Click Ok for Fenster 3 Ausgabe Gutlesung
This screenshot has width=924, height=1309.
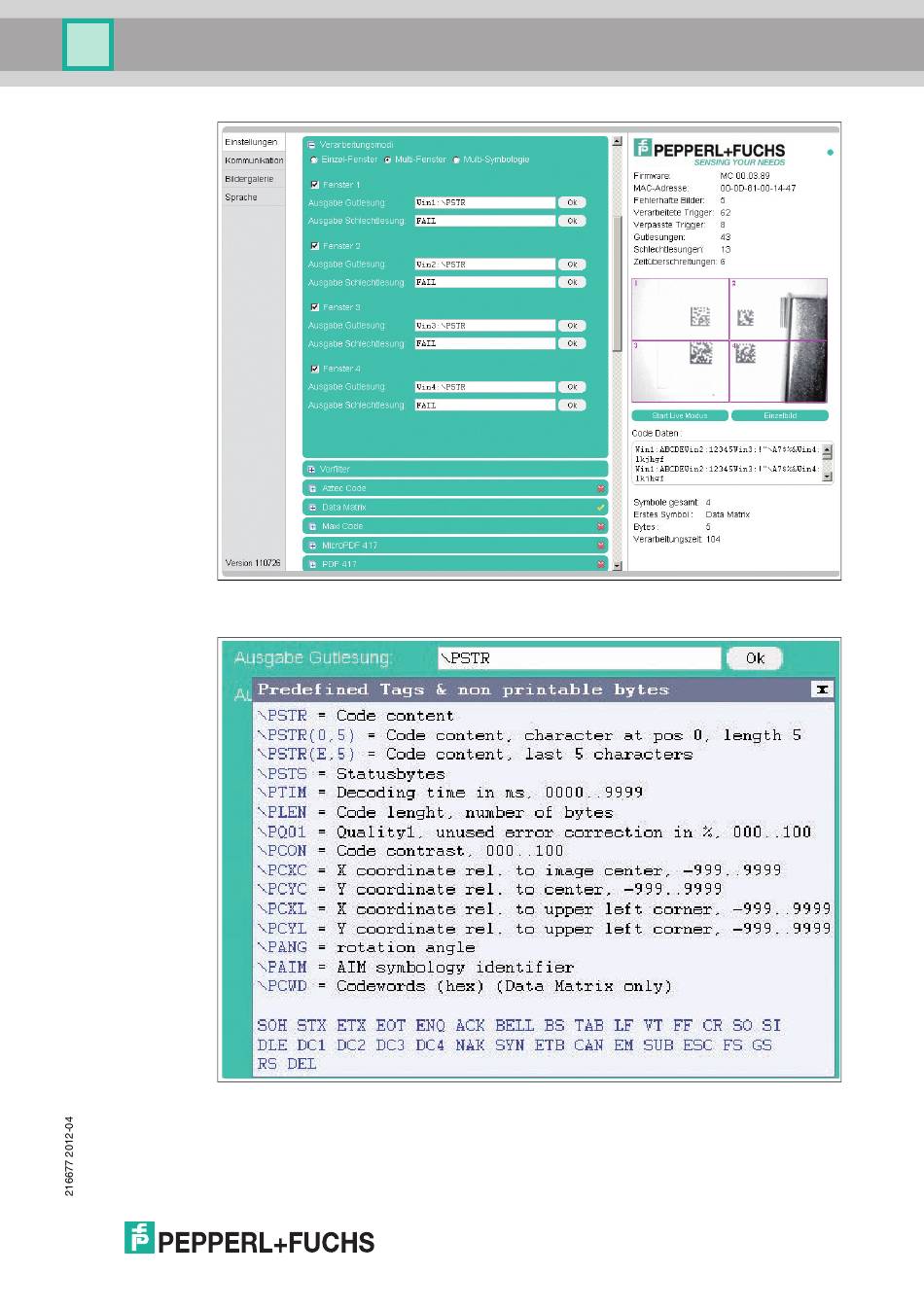tap(572, 326)
